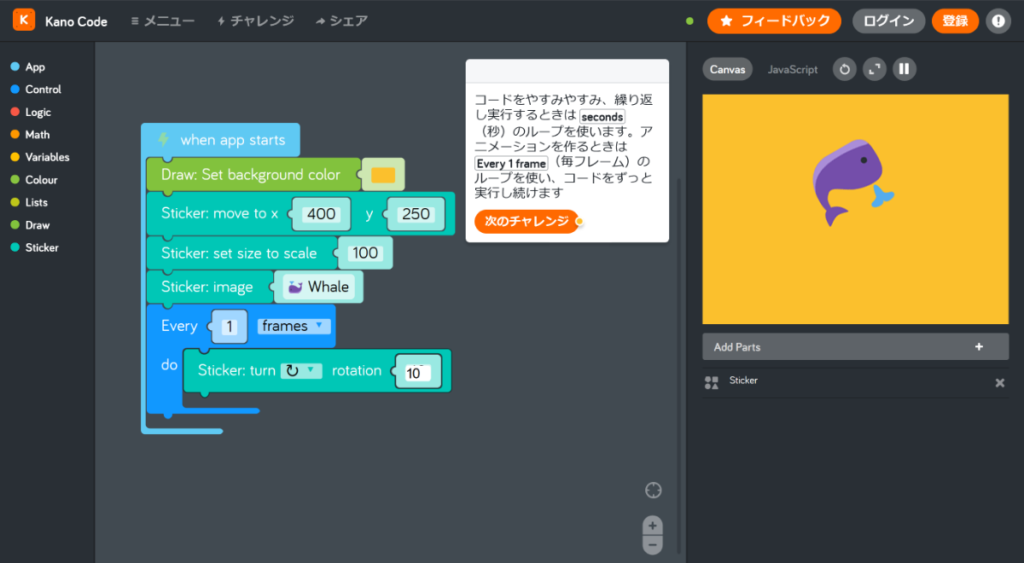Click the restart/reset canvas icon
This screenshot has width=1024, height=563.
coord(844,69)
